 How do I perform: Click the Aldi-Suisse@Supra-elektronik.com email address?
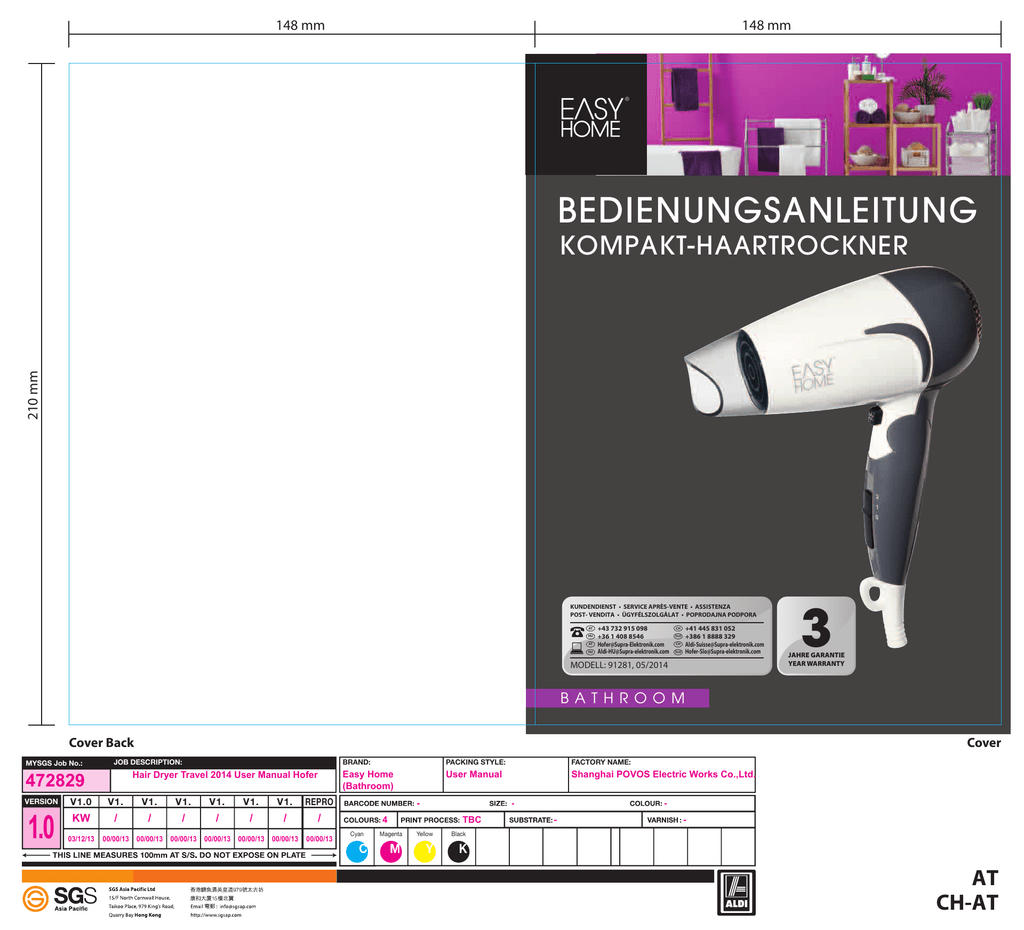pos(724,644)
